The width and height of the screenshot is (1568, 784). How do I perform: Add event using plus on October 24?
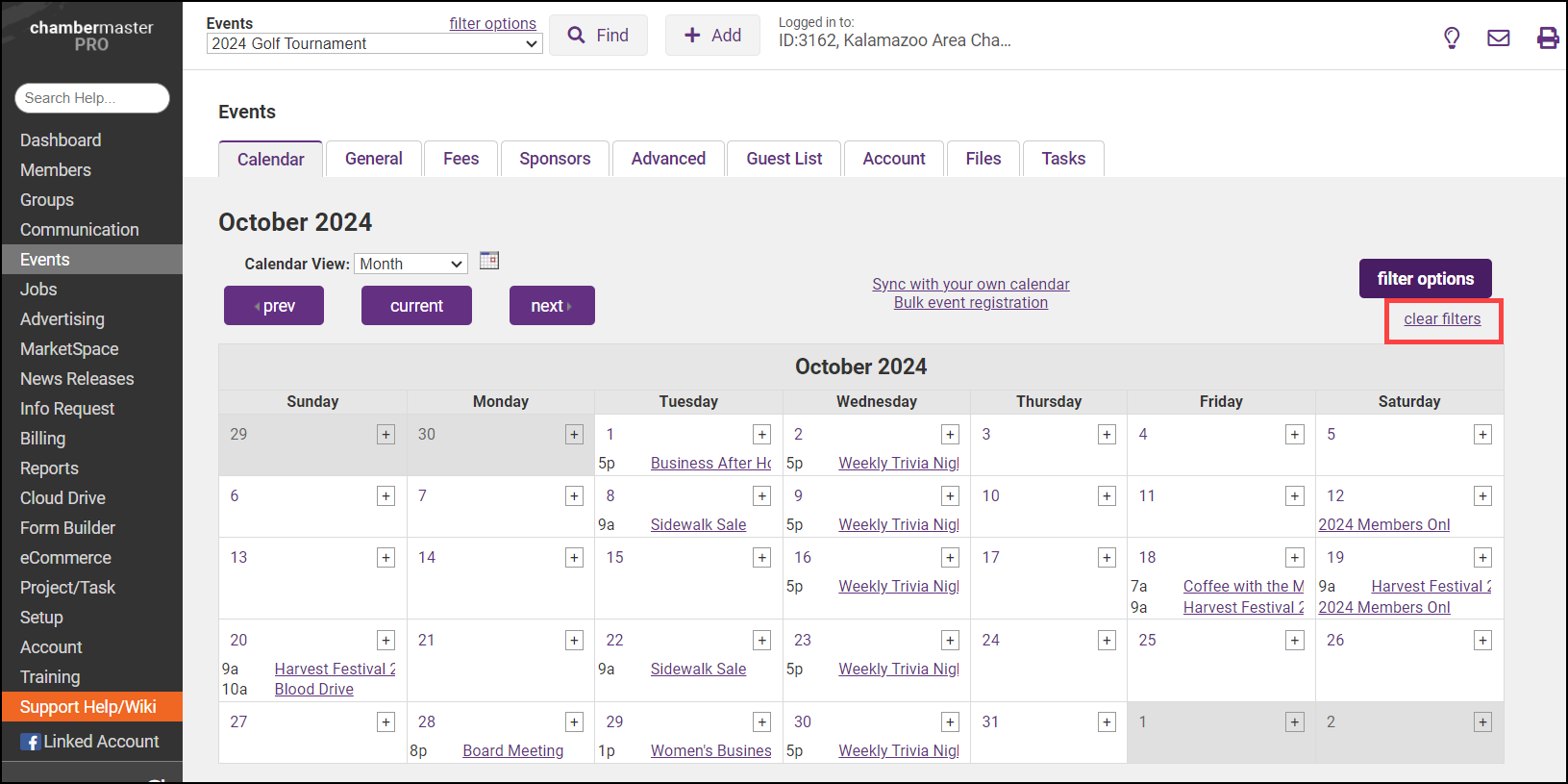(1107, 641)
